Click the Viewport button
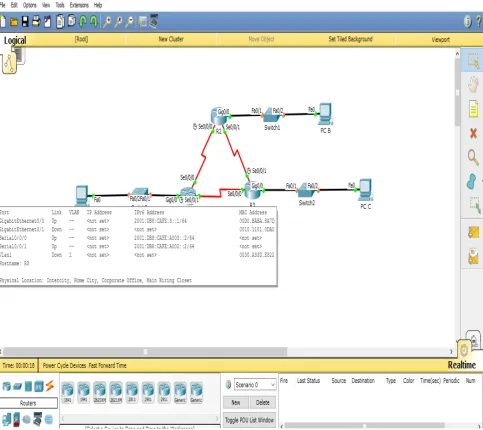Image resolution: width=483 pixels, height=430 pixels. point(441,40)
